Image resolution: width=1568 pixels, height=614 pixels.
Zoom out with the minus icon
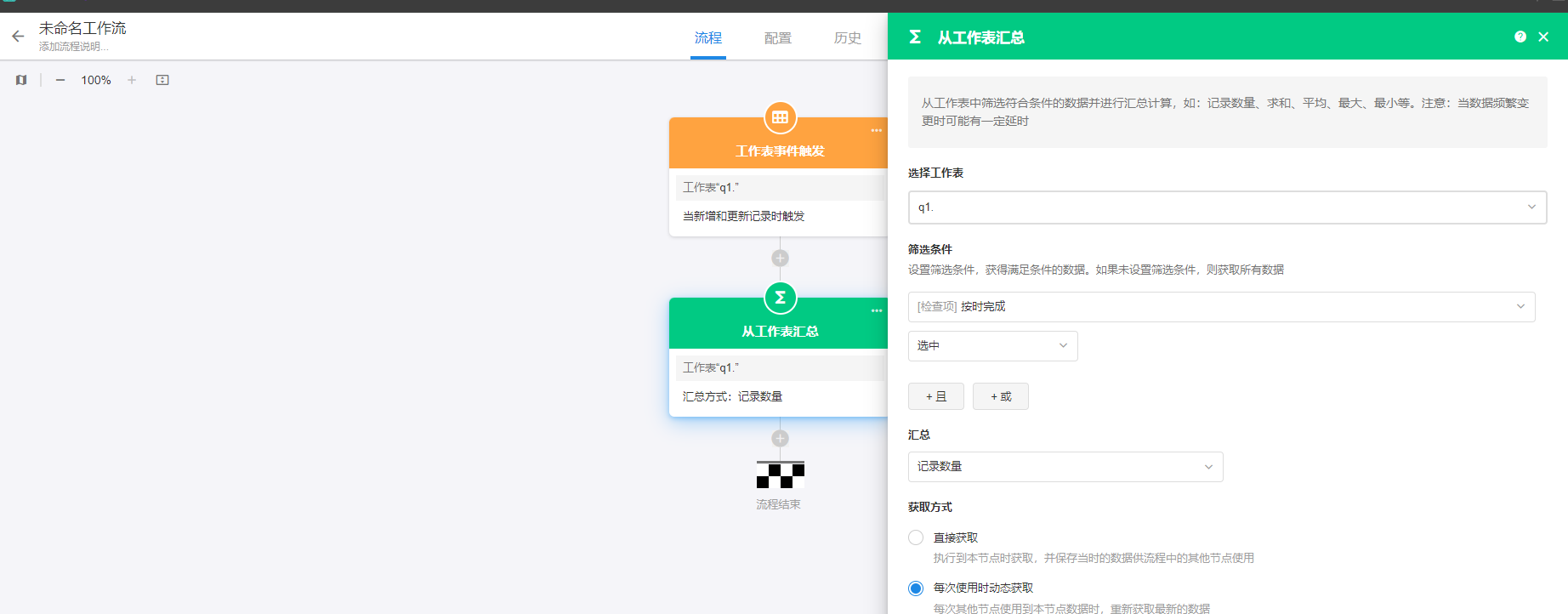(x=60, y=80)
